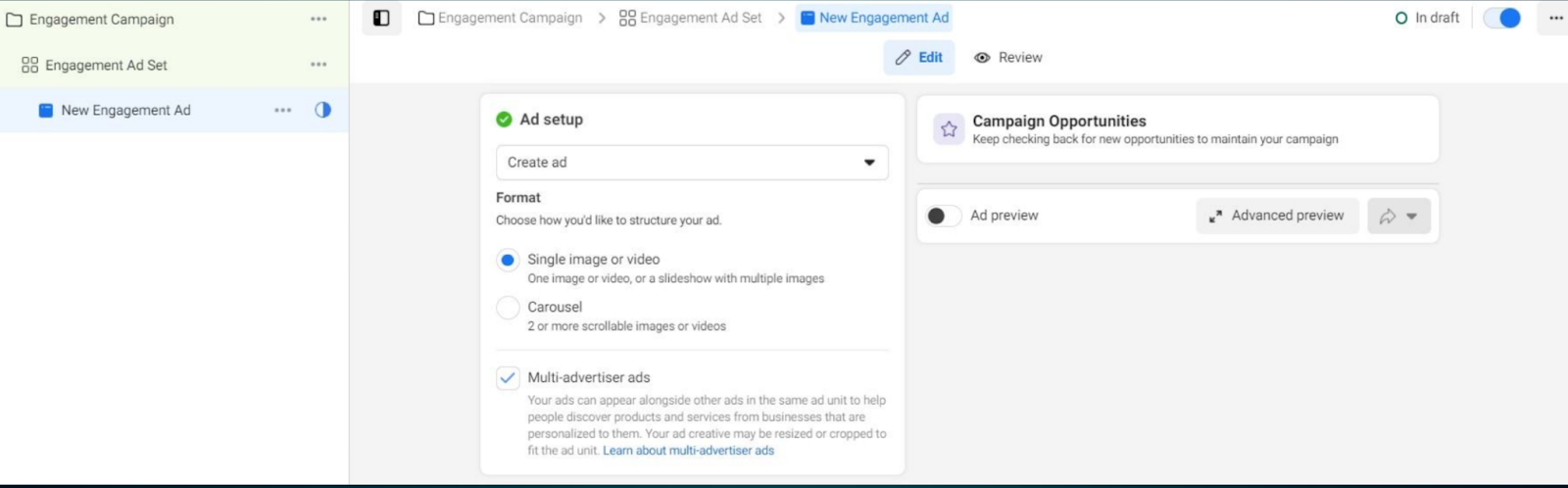Toggle the sidebar panel collapse icon
This screenshot has width=1568, height=488.
click(x=381, y=18)
